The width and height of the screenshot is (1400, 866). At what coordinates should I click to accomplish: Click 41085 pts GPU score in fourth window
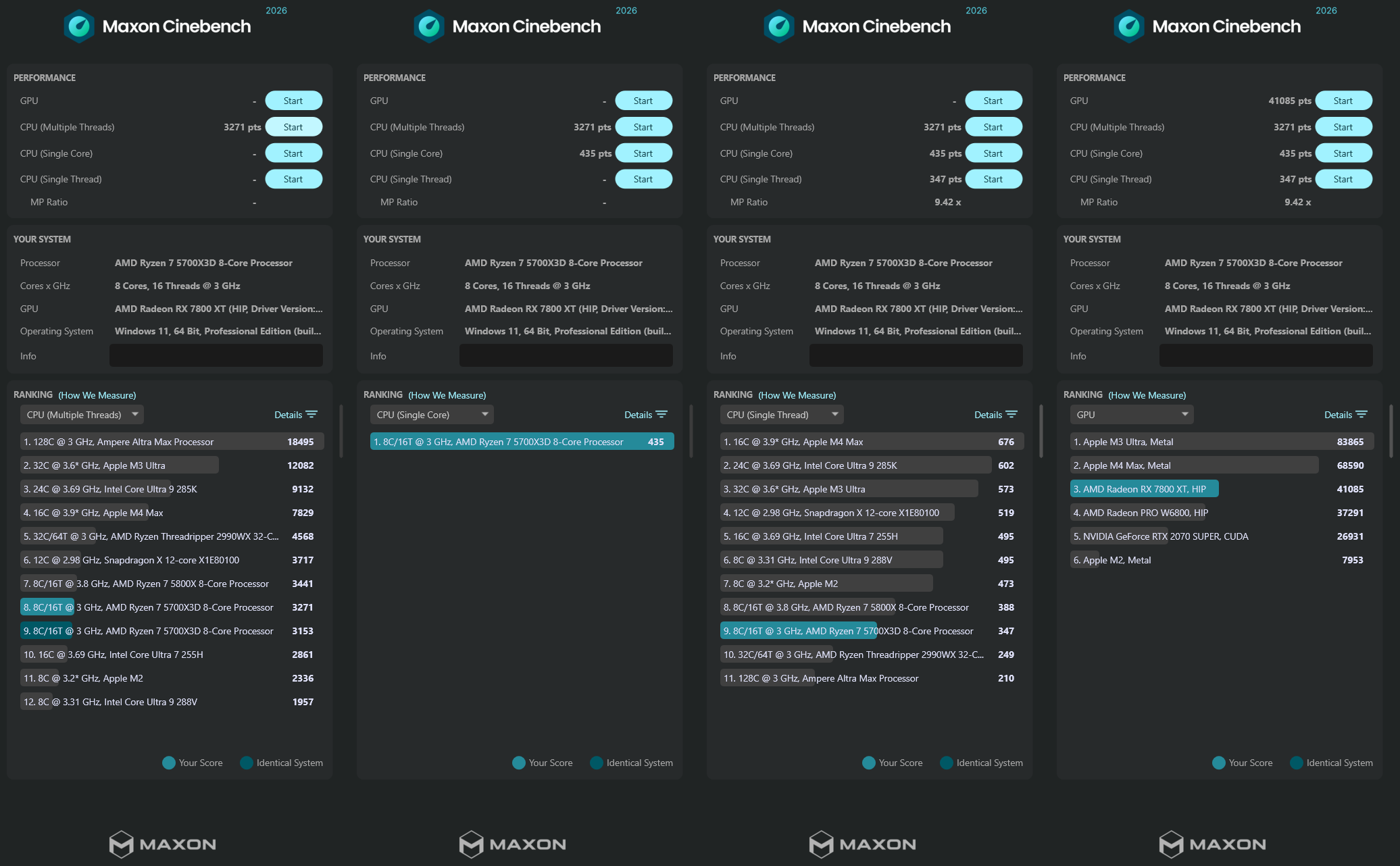click(x=1290, y=101)
